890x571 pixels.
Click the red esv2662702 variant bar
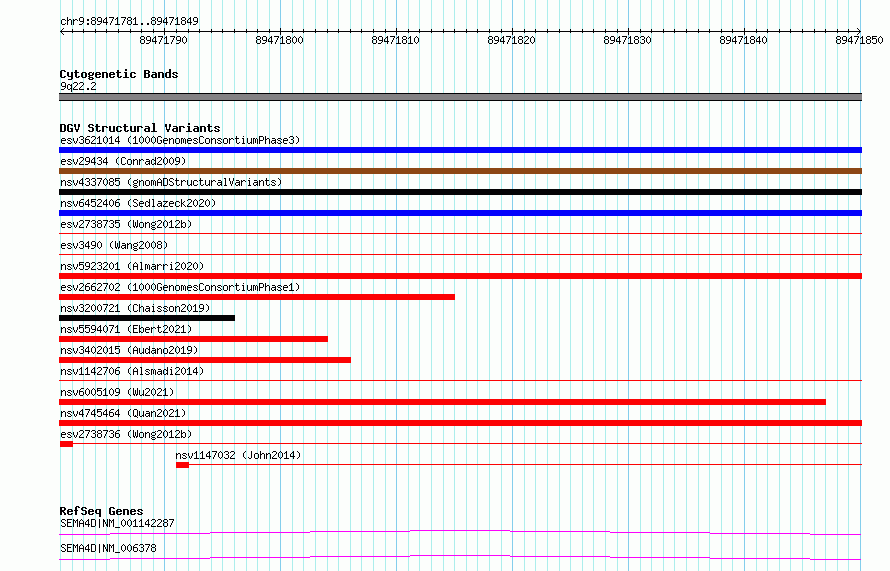click(257, 297)
